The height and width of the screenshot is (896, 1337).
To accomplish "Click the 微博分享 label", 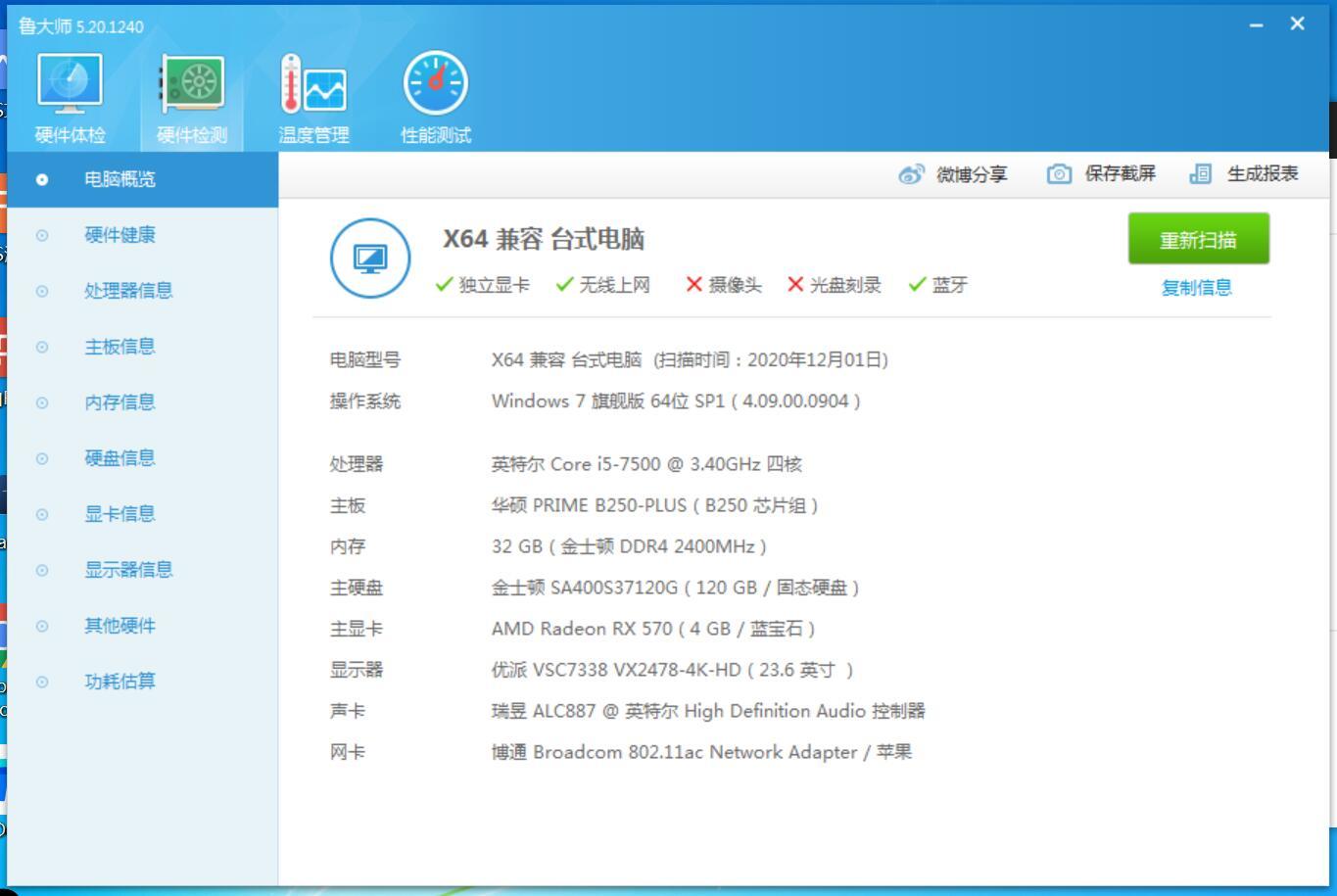I will pyautogui.click(x=972, y=174).
